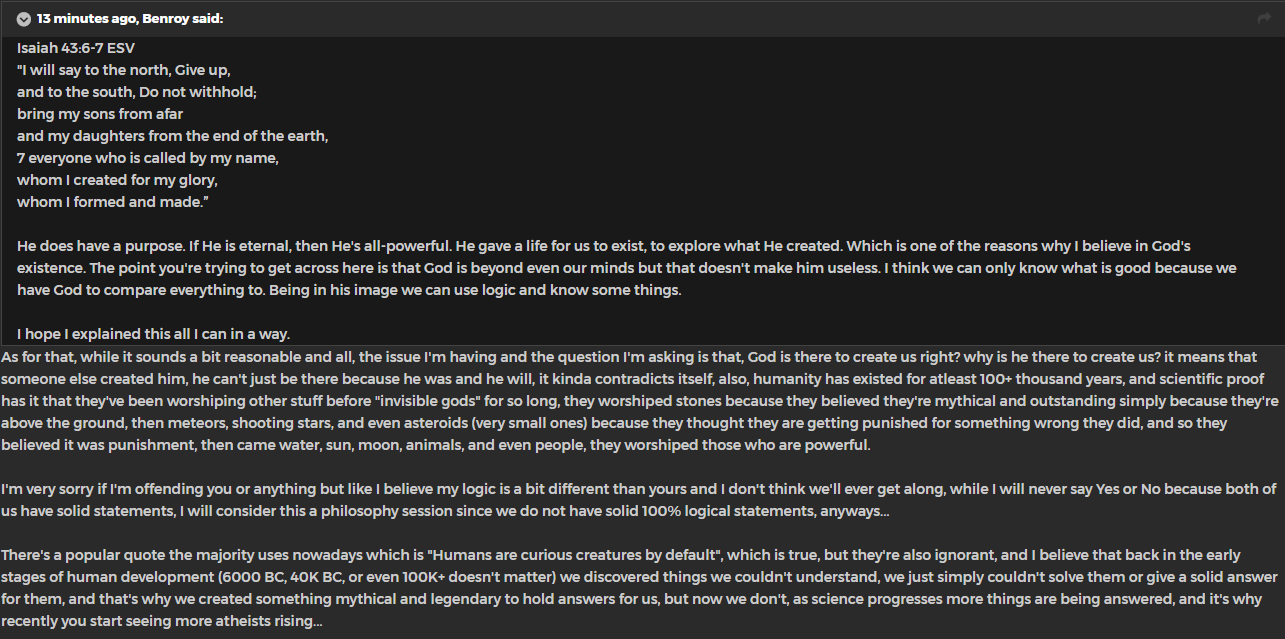Collapse the quote from Benroy

tap(24, 19)
